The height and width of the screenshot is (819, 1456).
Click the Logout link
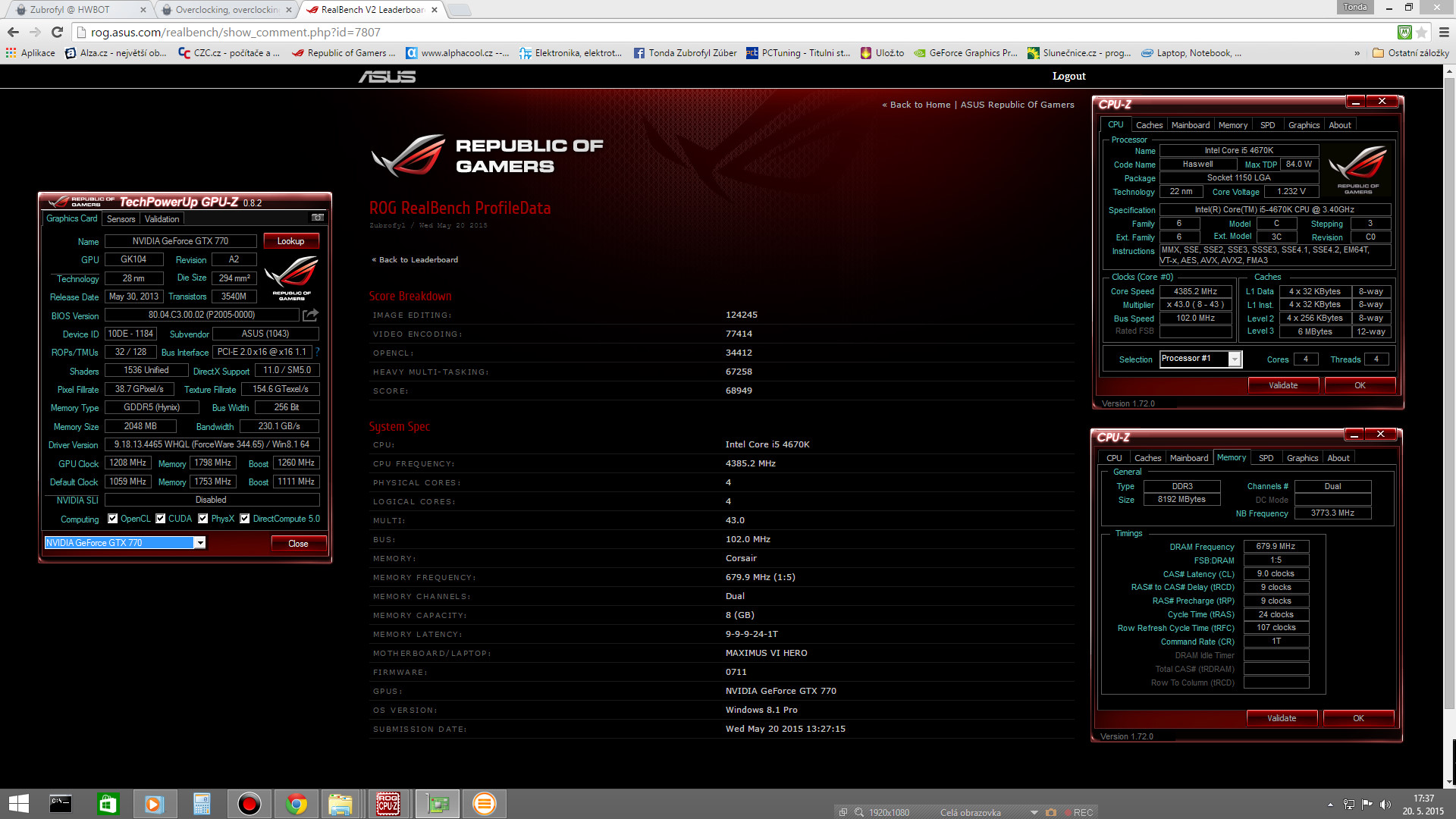coord(1068,76)
